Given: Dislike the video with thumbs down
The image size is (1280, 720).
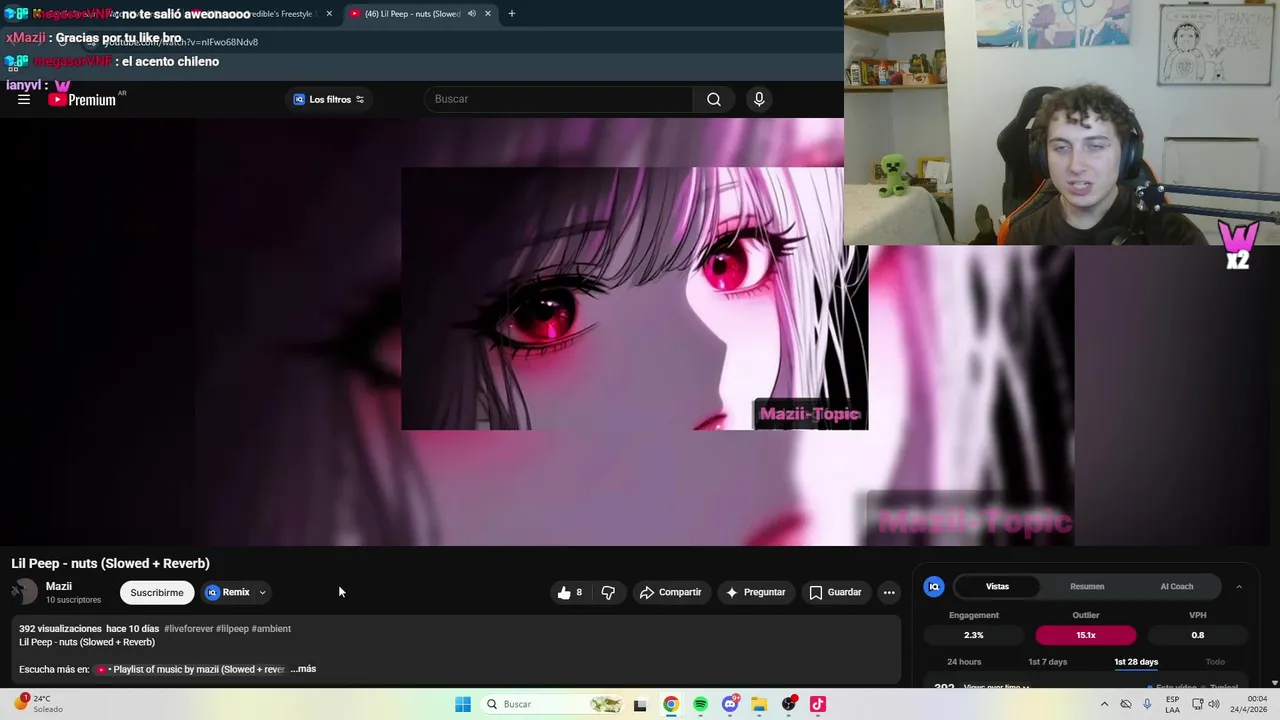Looking at the screenshot, I should (608, 592).
